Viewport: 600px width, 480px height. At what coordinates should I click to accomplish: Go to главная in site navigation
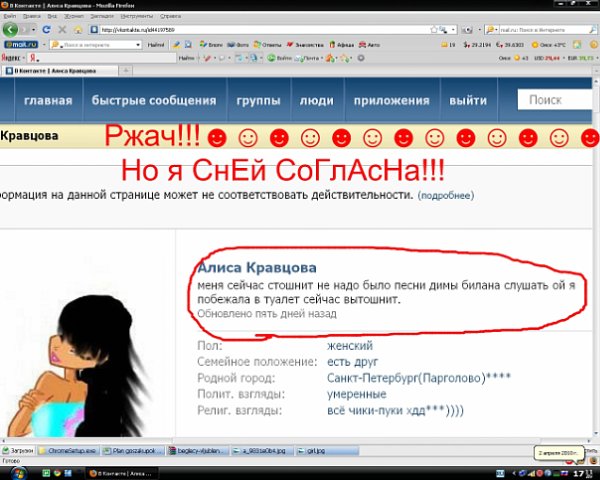point(48,101)
